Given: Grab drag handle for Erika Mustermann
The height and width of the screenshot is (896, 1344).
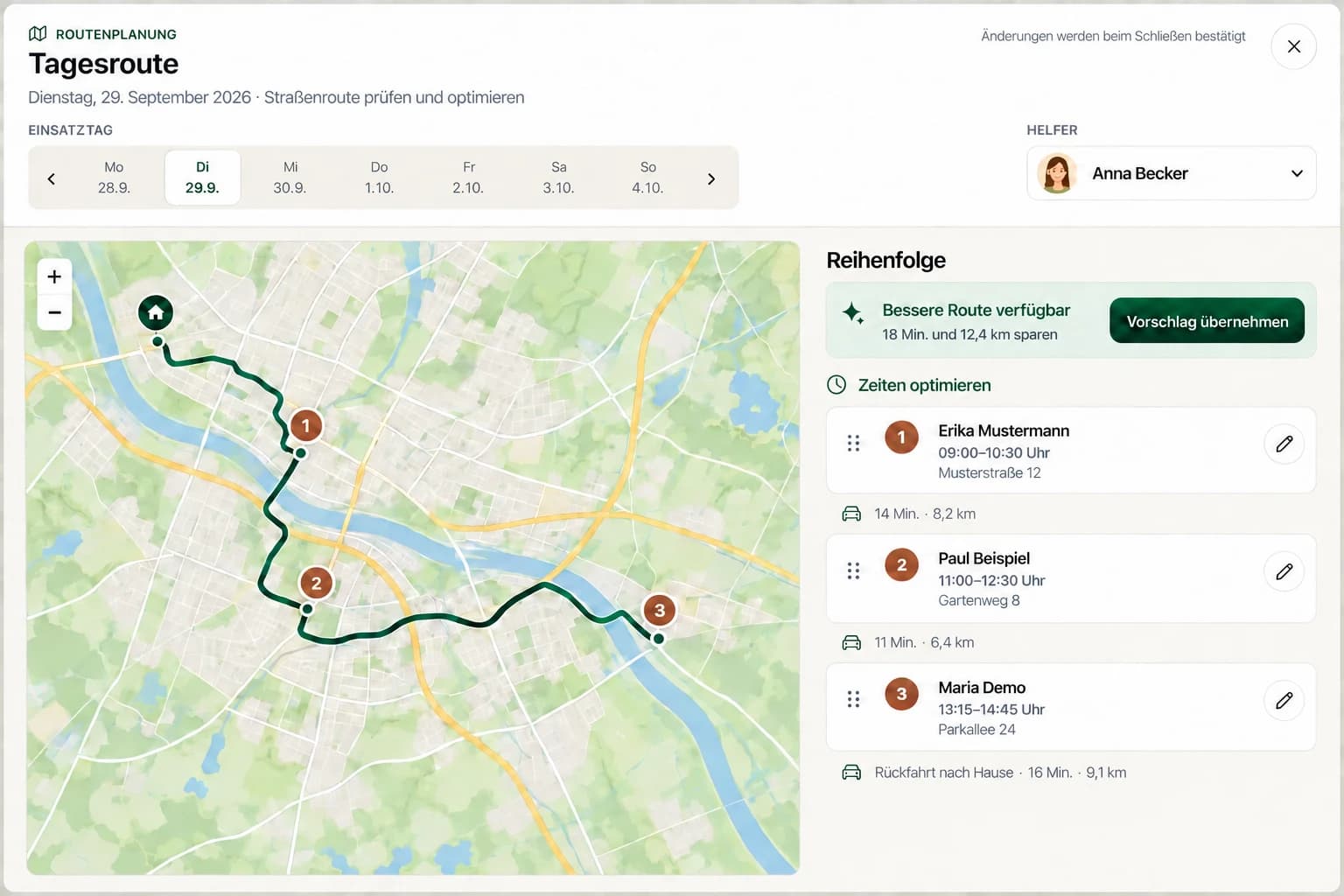Looking at the screenshot, I should coord(853,444).
